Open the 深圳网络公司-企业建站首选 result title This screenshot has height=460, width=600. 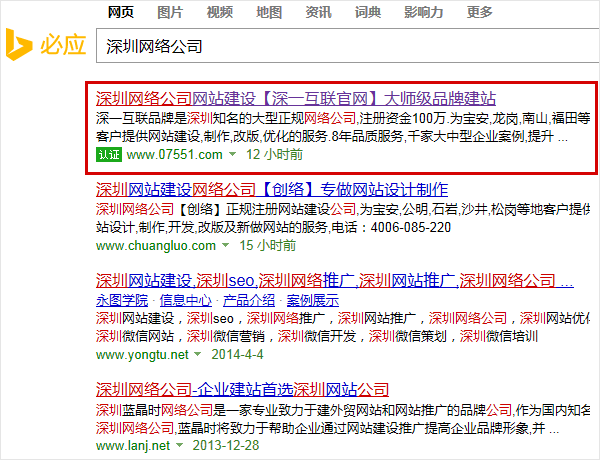(241, 388)
